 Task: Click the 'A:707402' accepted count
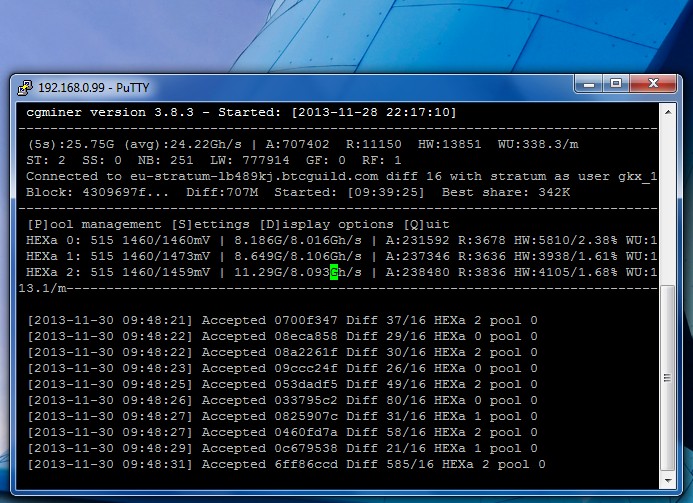297,144
